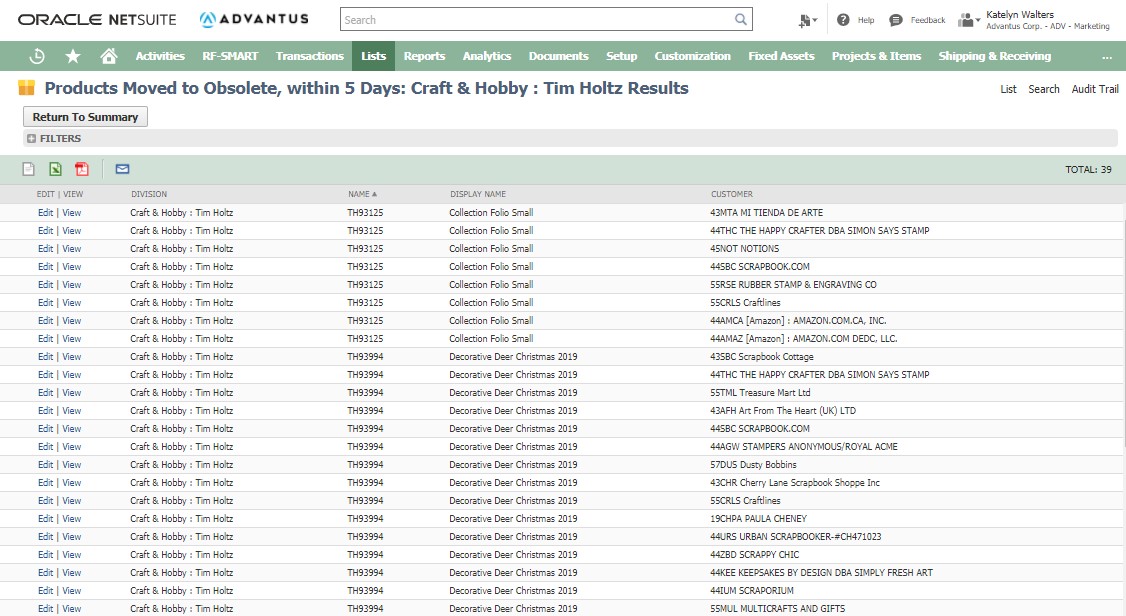Open the Setup menu
This screenshot has width=1126, height=616.
click(621, 56)
